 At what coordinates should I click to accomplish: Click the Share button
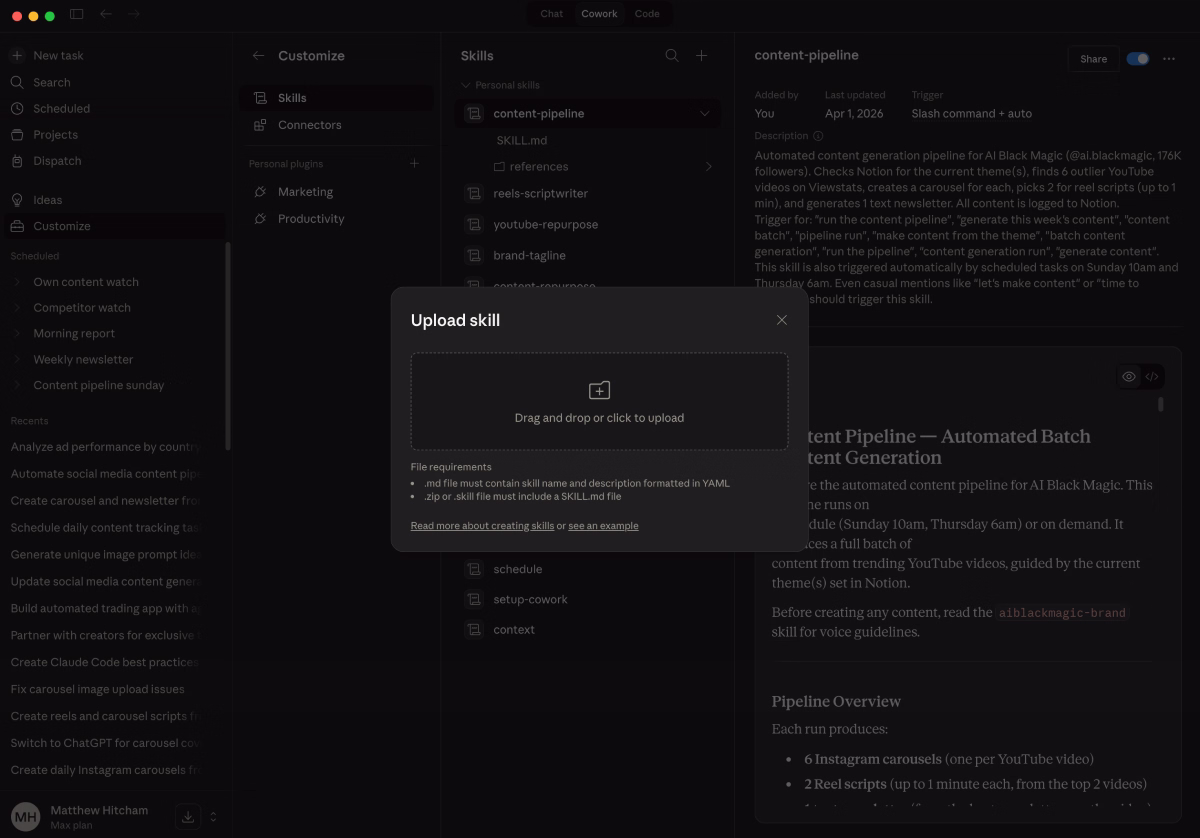(1093, 58)
